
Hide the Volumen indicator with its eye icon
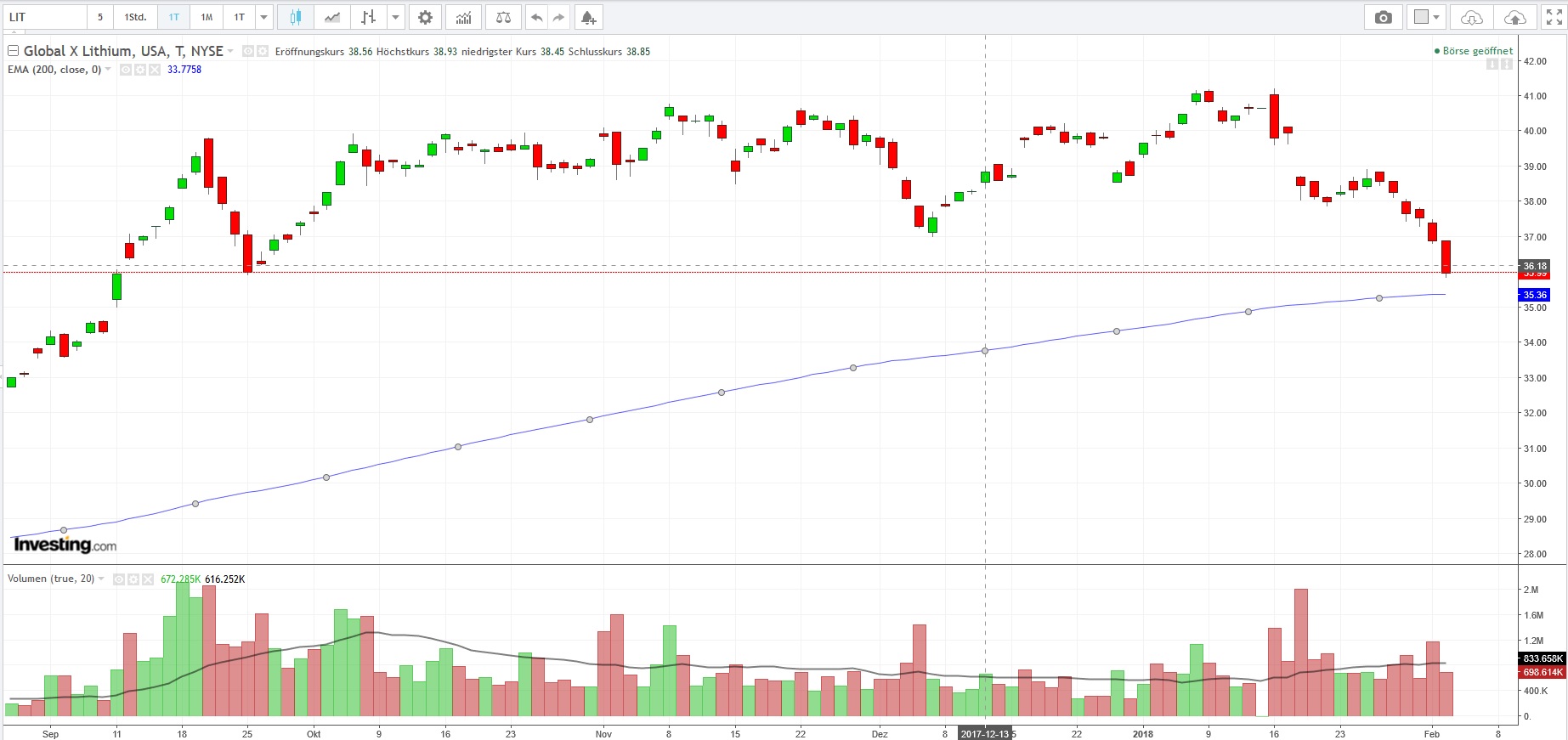click(119, 579)
